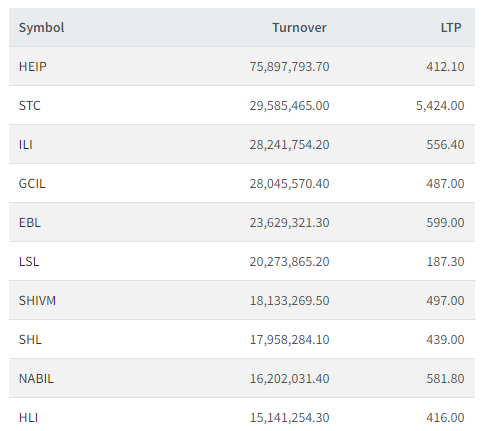
Task: Select the NABIL symbol
Action: pos(36,379)
